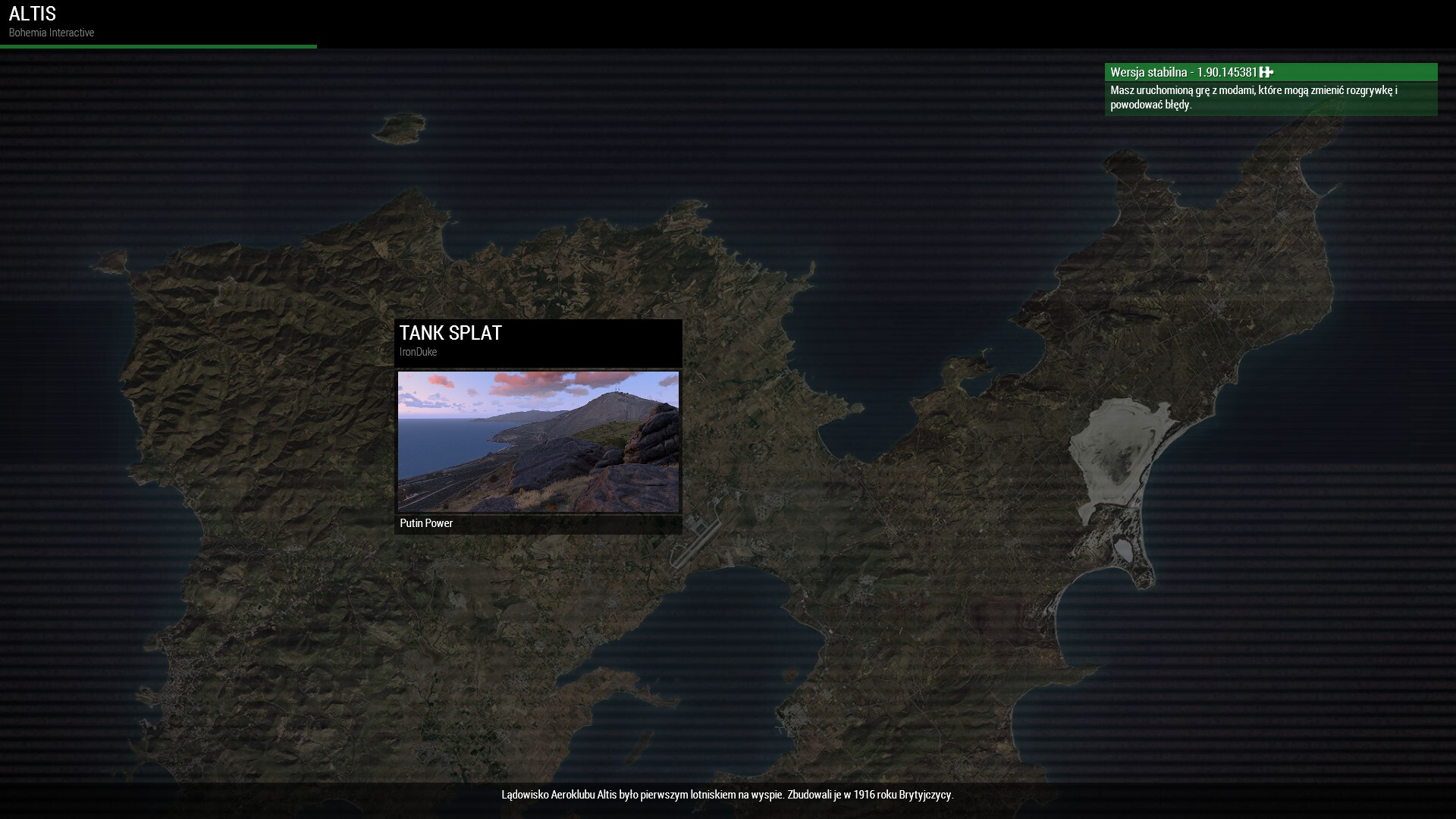
Task: Click the TANK SPLAT mission title
Action: tap(450, 333)
